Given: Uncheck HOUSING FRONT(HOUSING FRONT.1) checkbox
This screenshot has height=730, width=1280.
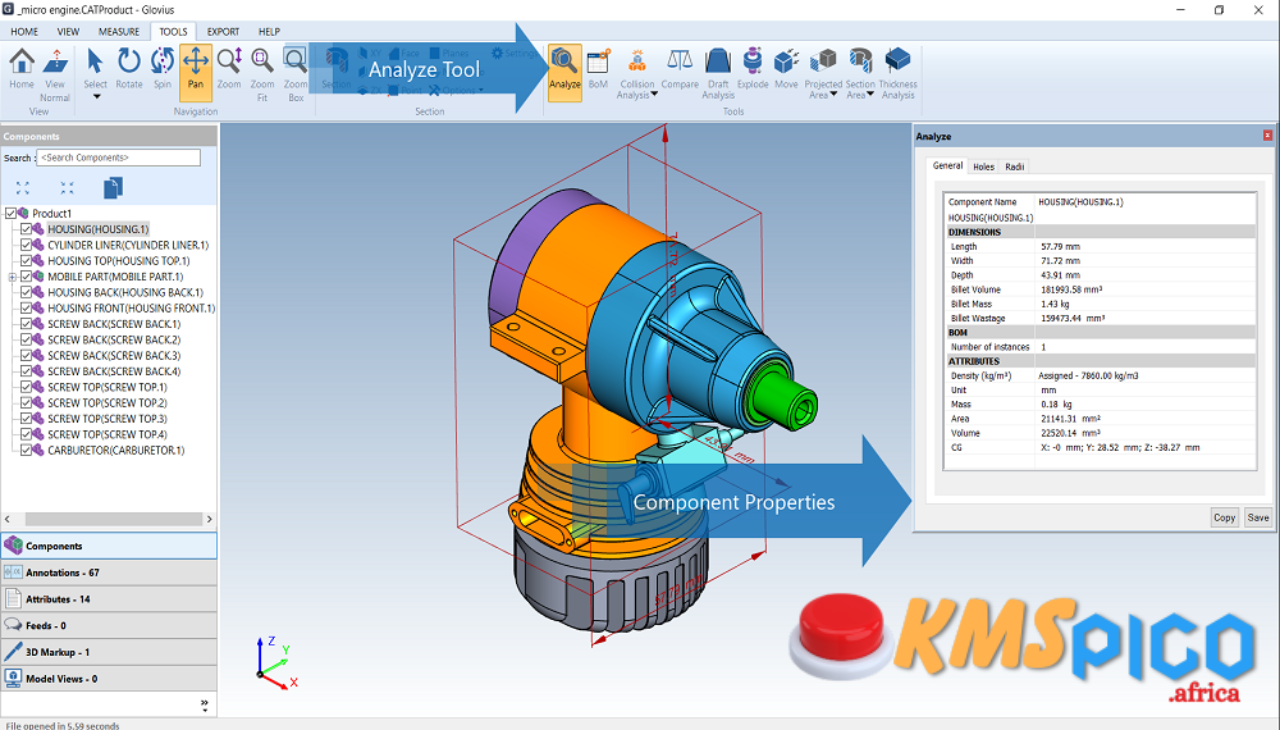Looking at the screenshot, I should [x=26, y=308].
